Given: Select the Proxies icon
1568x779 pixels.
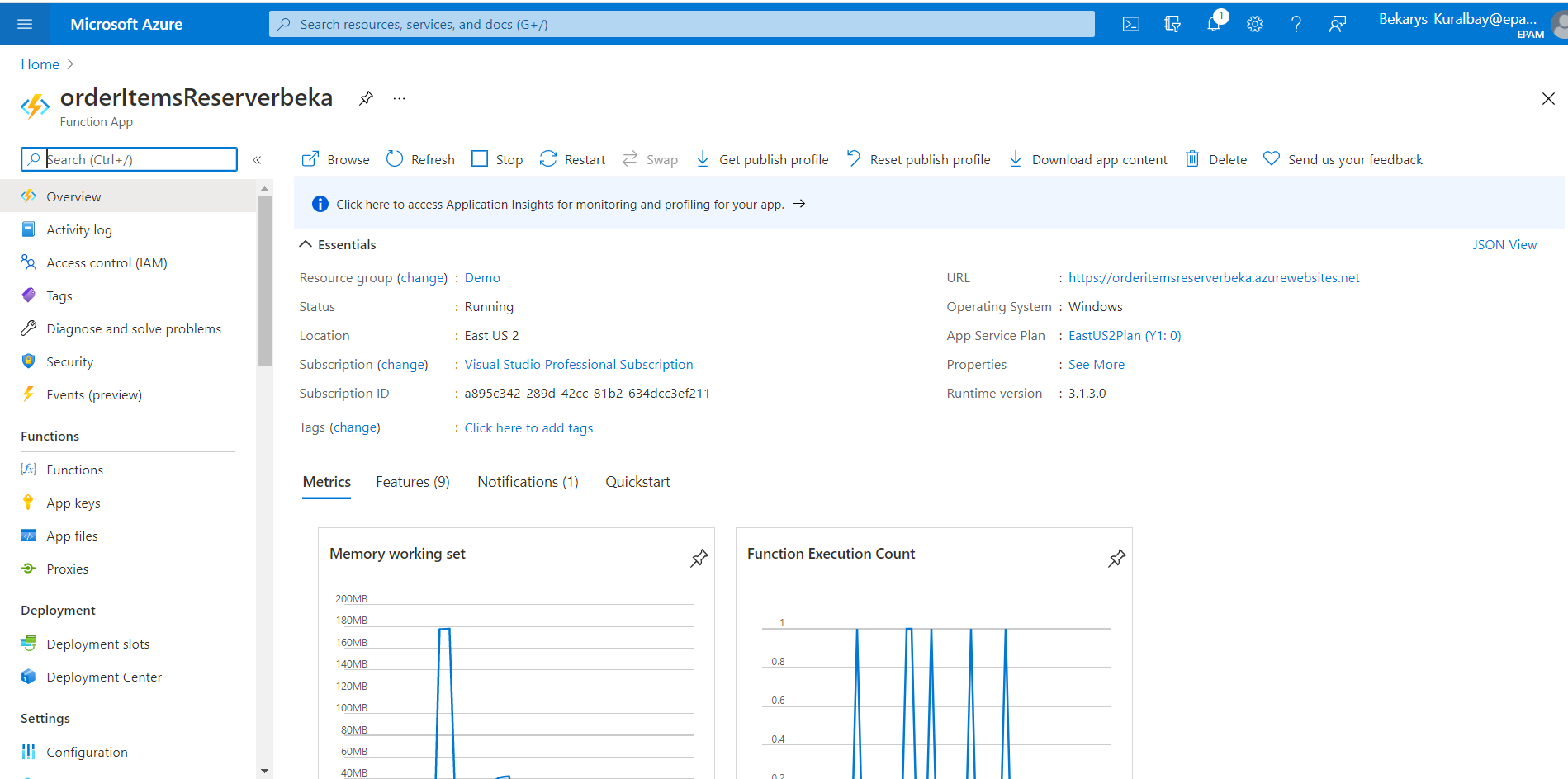Looking at the screenshot, I should click(x=30, y=568).
